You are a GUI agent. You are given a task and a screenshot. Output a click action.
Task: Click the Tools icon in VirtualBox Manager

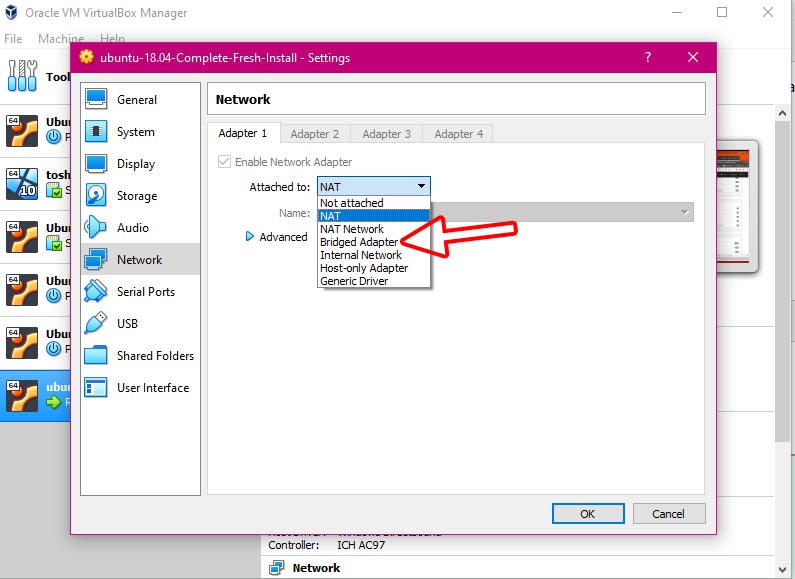[x=22, y=76]
